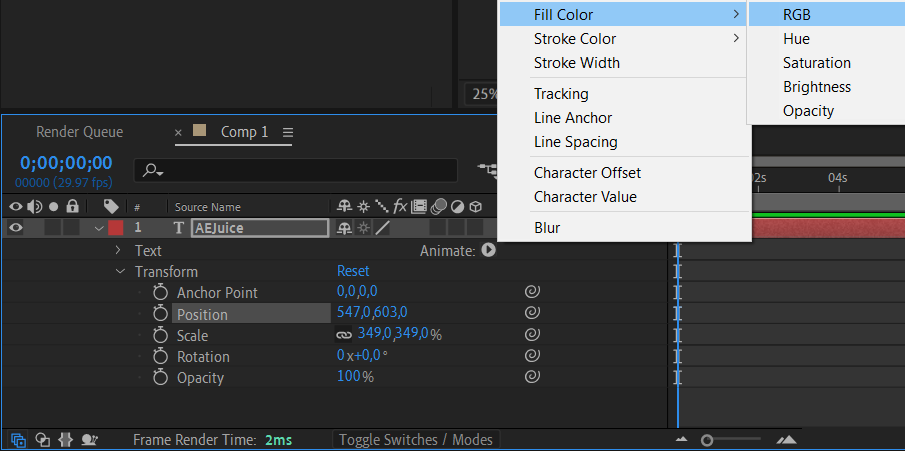This screenshot has height=451, width=905.
Task: Click the layer search input field
Action: click(300, 170)
